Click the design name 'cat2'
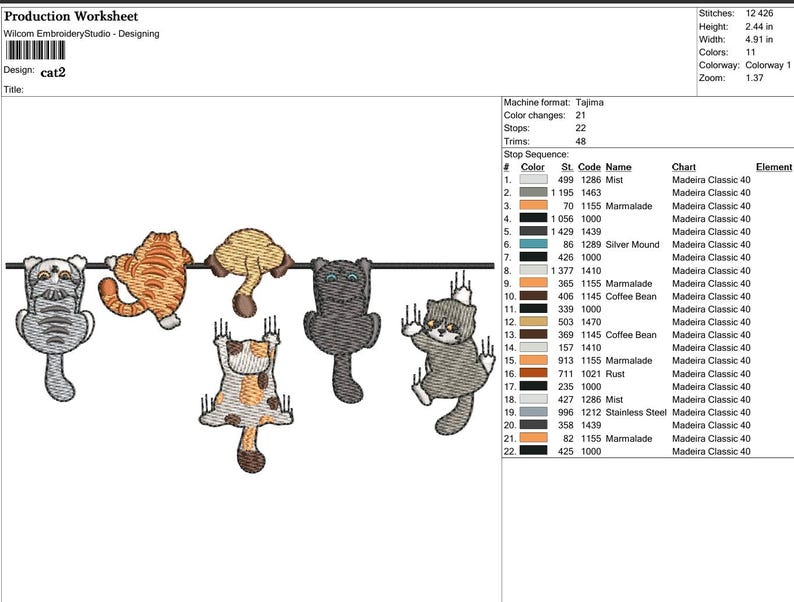Screen dimensions: 794x602 tap(53, 72)
